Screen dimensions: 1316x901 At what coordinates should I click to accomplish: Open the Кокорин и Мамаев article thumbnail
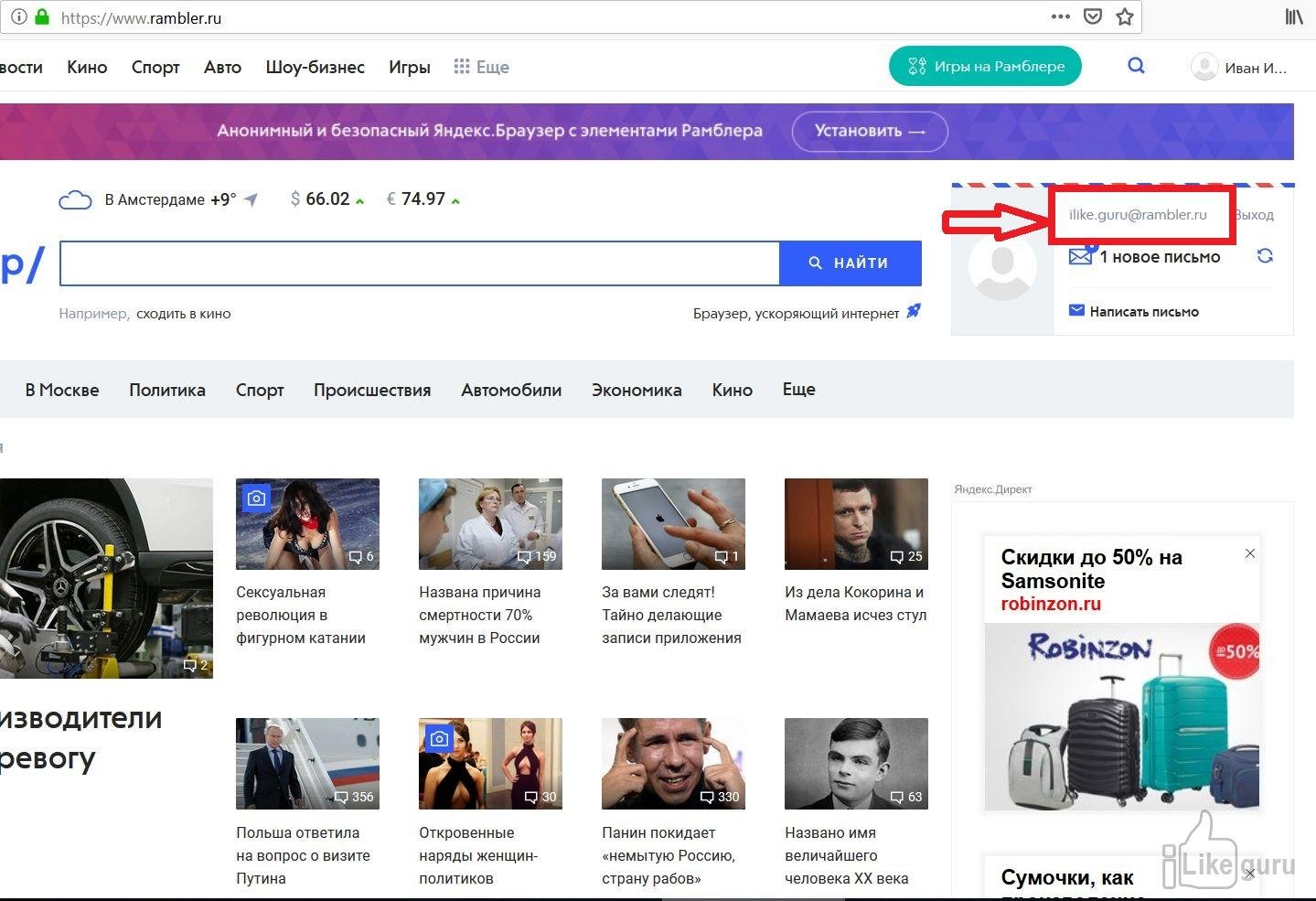pyautogui.click(x=856, y=524)
